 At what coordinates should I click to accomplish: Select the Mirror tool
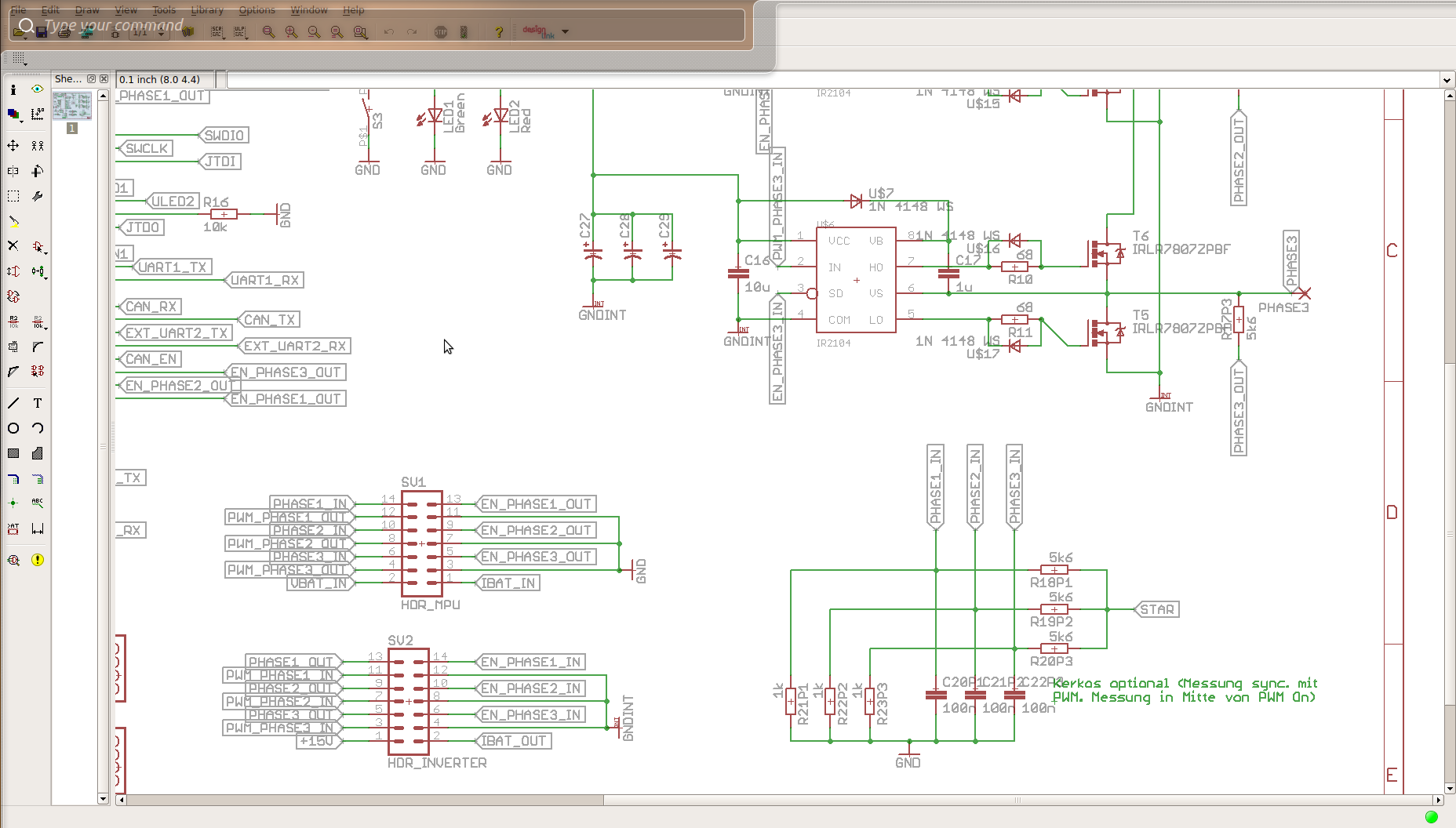tap(13, 171)
